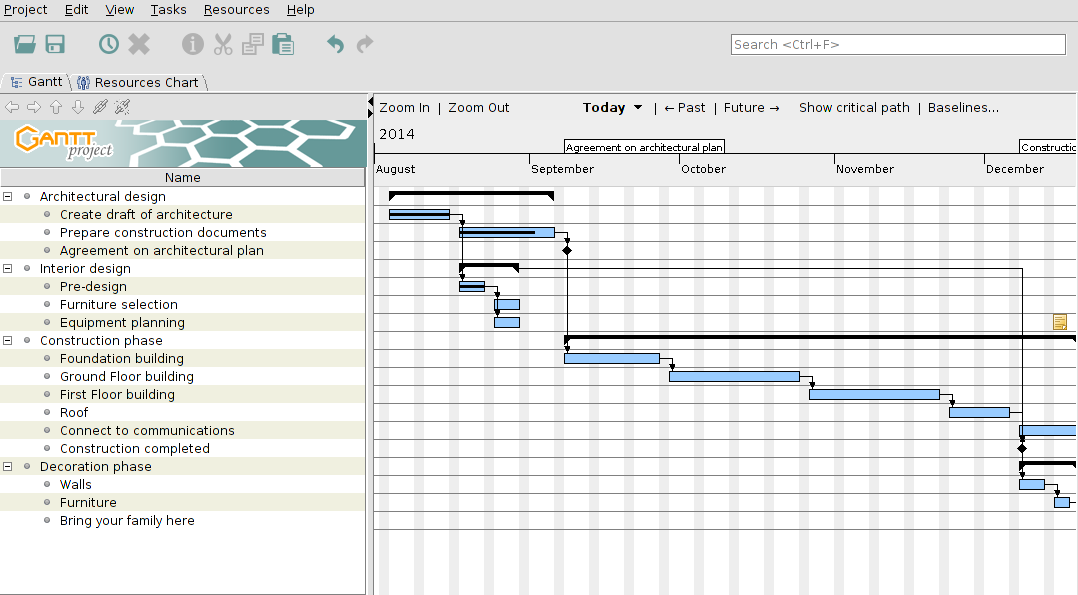
Task: Copy using the copy icon
Action: (252, 45)
